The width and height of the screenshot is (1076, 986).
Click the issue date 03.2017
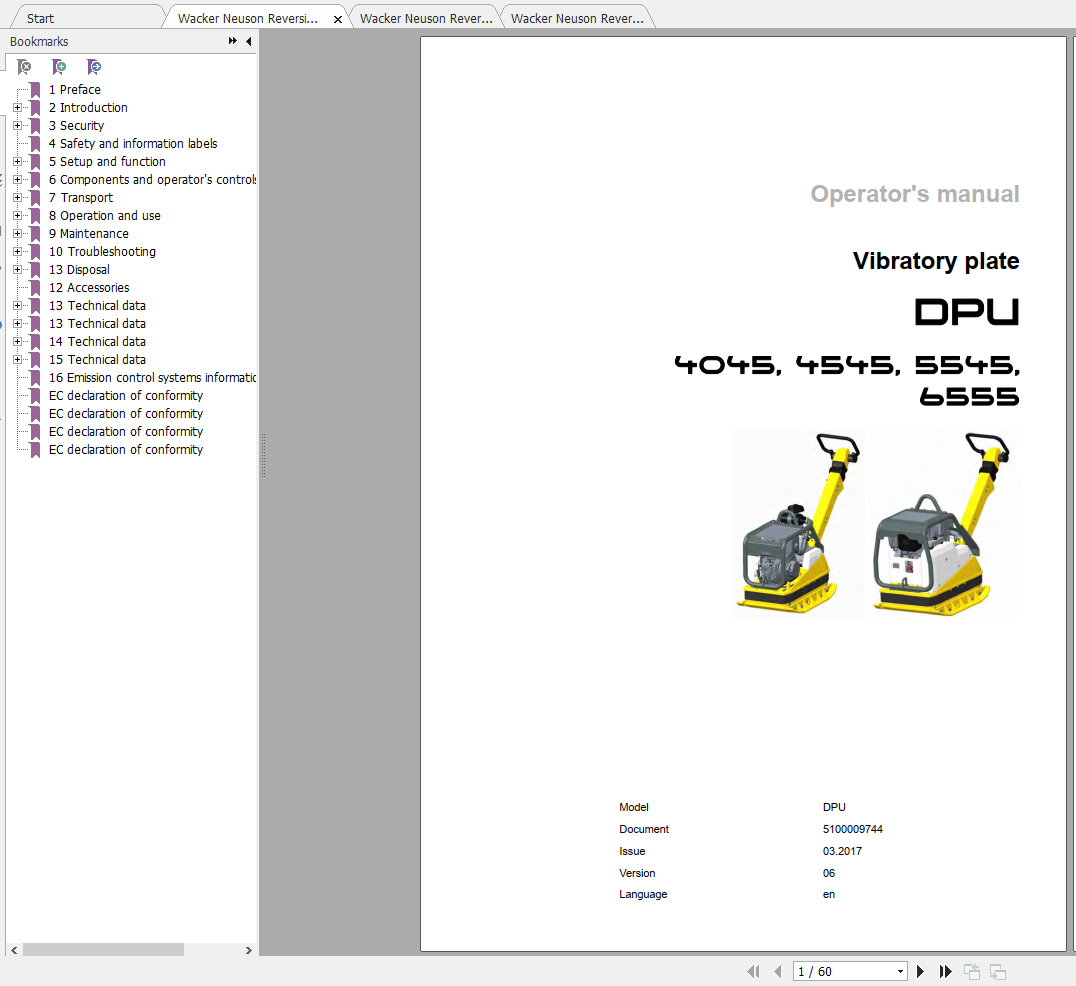pyautogui.click(x=842, y=851)
